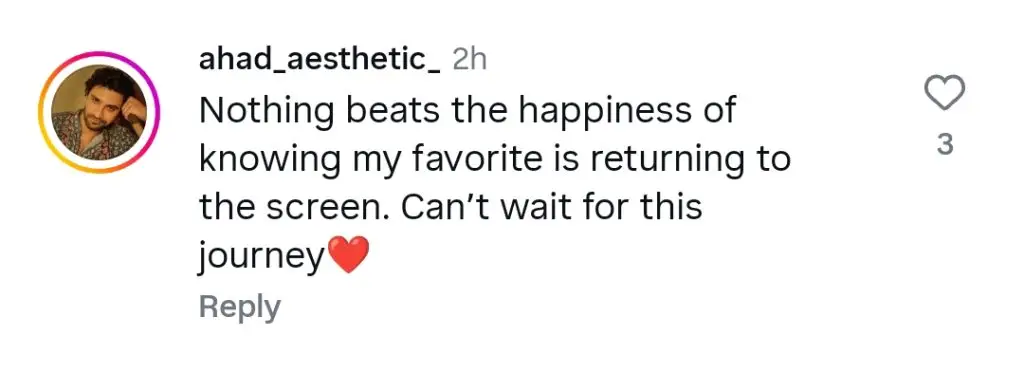
Task: View story via the gradient ring avatar
Action: pos(99,112)
